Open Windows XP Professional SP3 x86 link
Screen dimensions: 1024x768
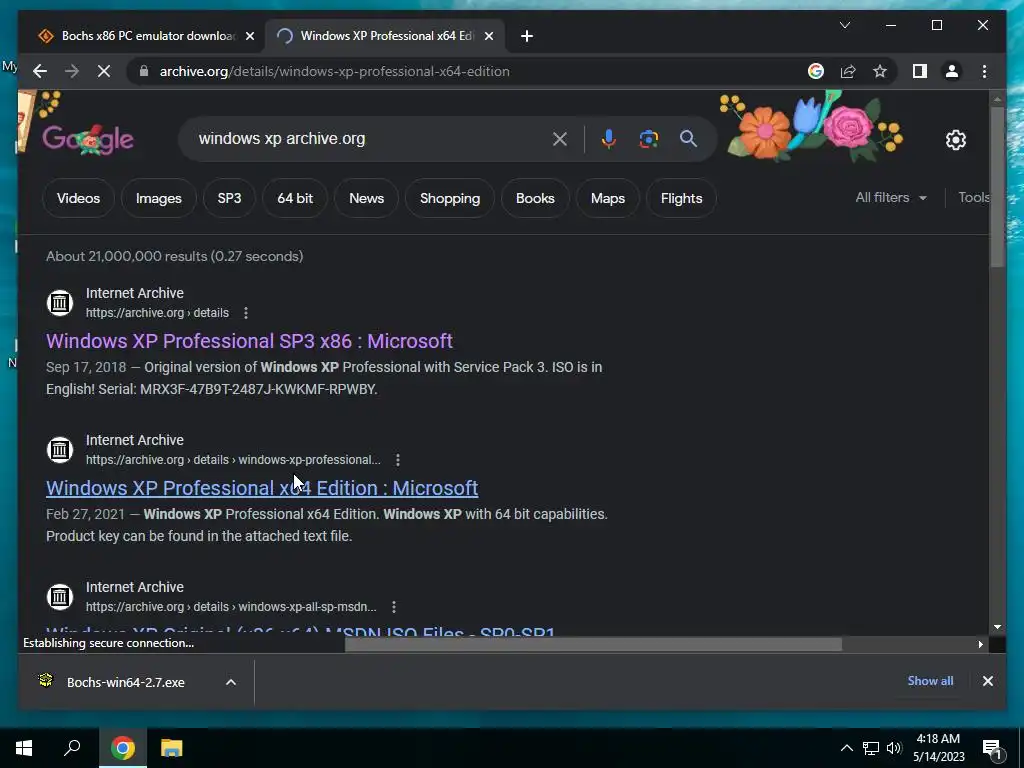point(249,341)
